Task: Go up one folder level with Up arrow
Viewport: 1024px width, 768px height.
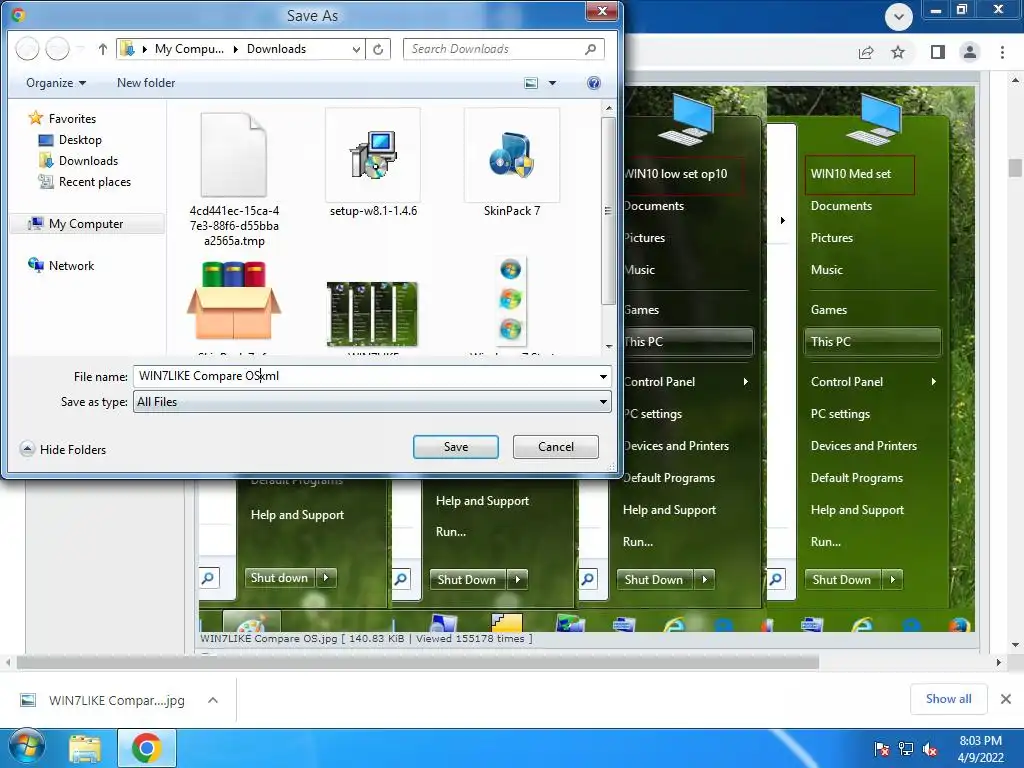Action: click(x=103, y=49)
